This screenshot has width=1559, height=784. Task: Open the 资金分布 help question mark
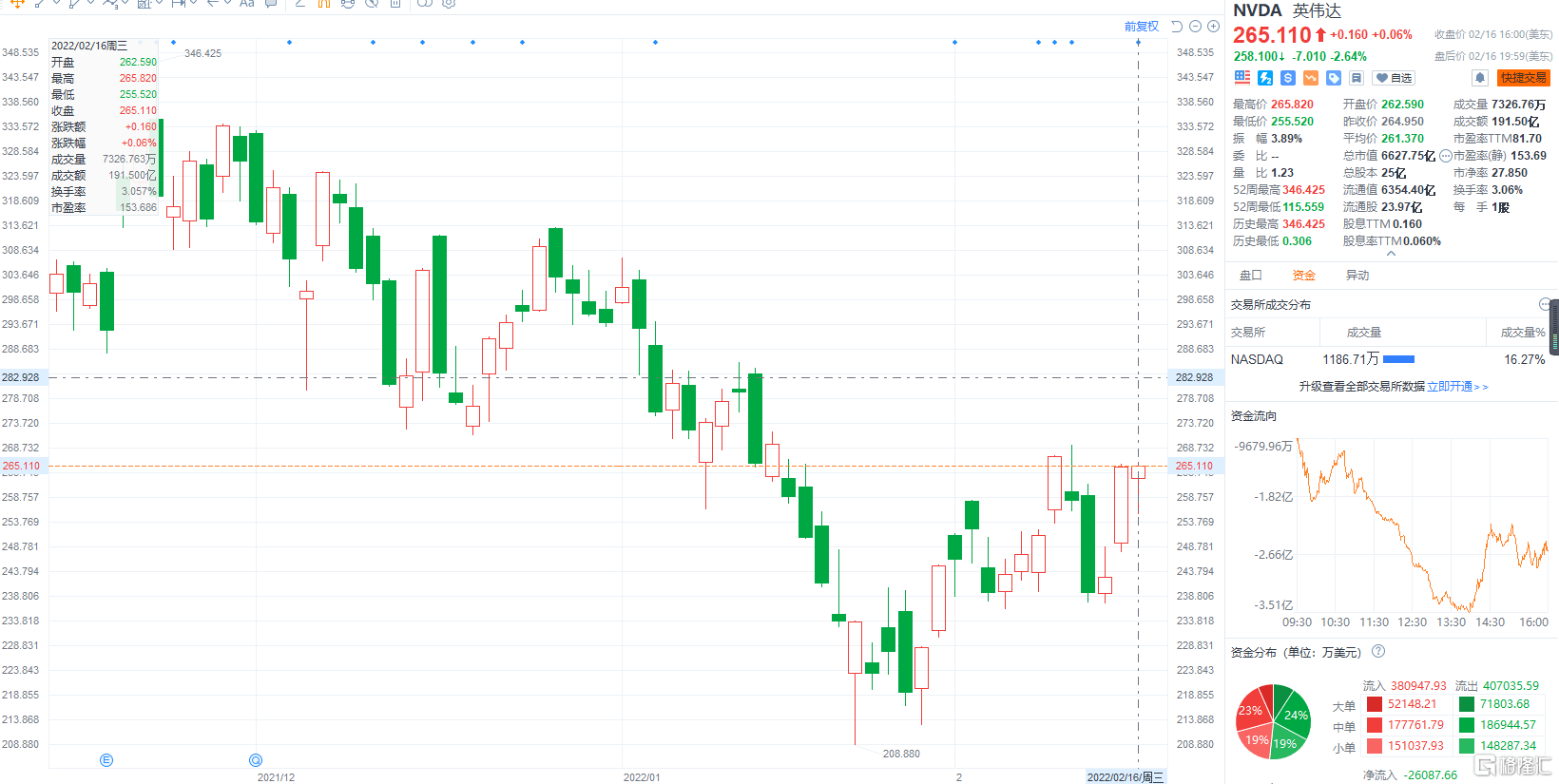pos(1378,651)
